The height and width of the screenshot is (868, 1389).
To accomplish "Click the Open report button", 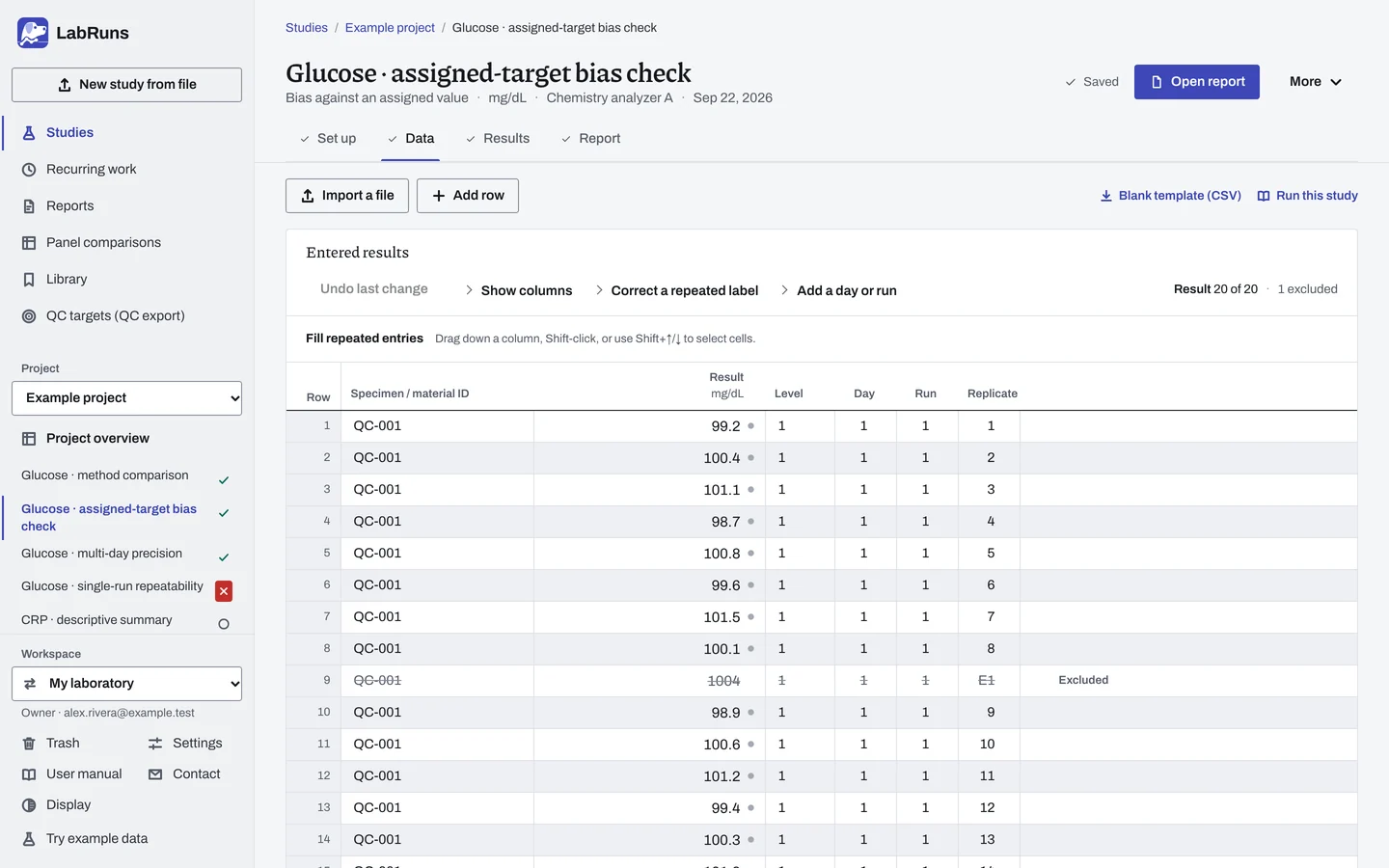I will [x=1197, y=82].
